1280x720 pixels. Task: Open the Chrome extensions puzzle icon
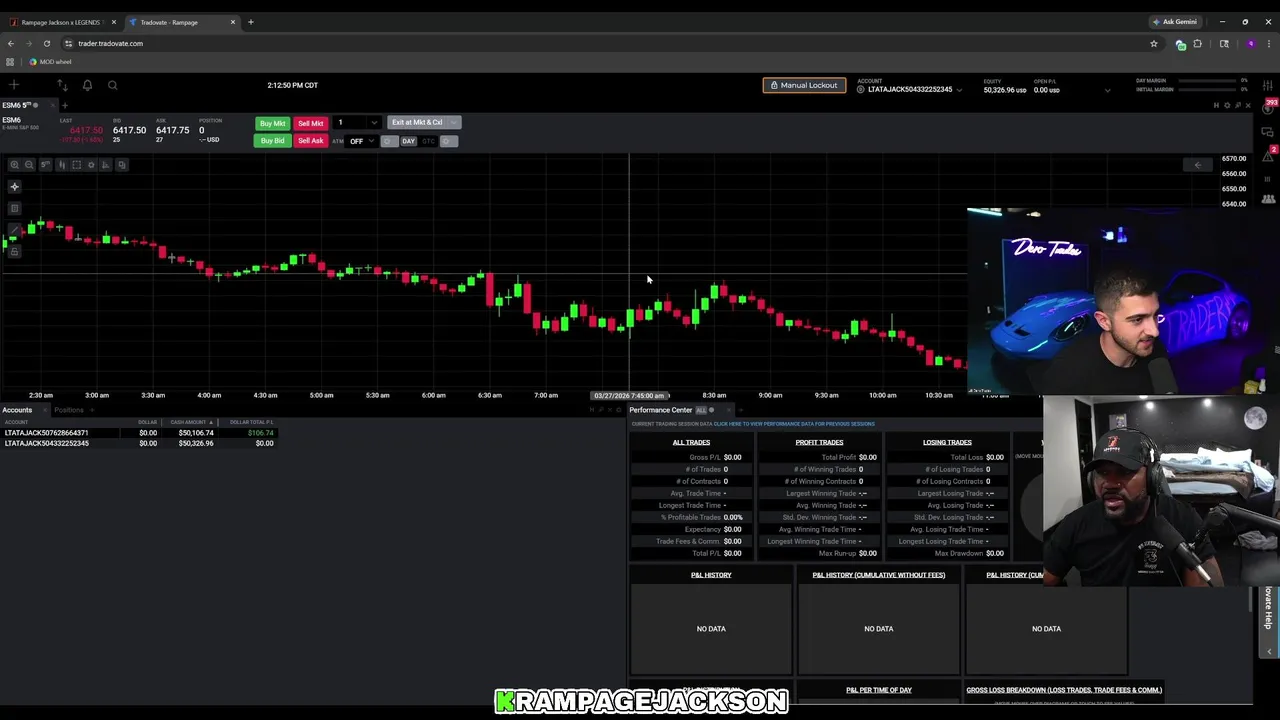tap(1197, 43)
